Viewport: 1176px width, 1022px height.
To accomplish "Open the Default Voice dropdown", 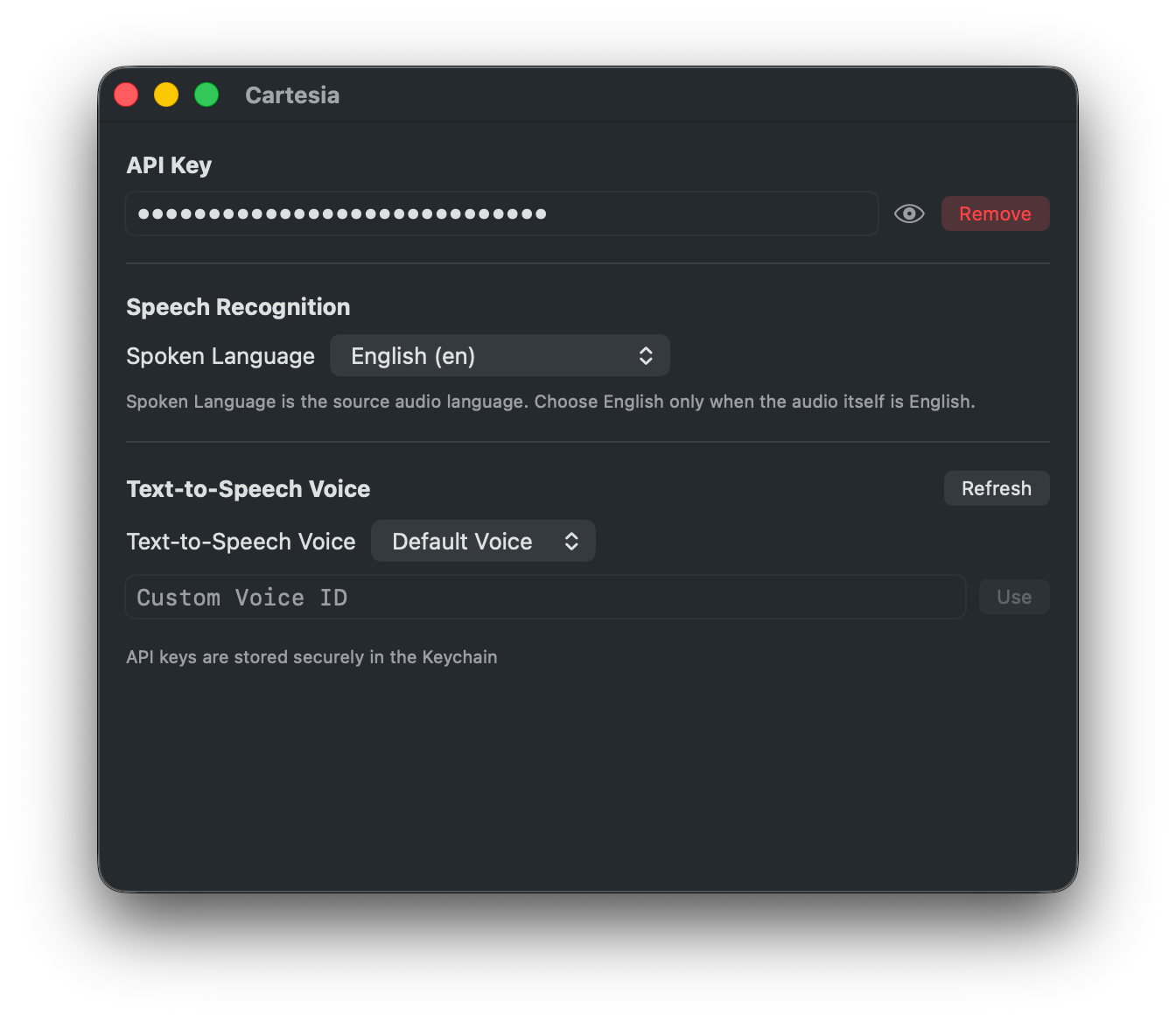I will pos(483,541).
